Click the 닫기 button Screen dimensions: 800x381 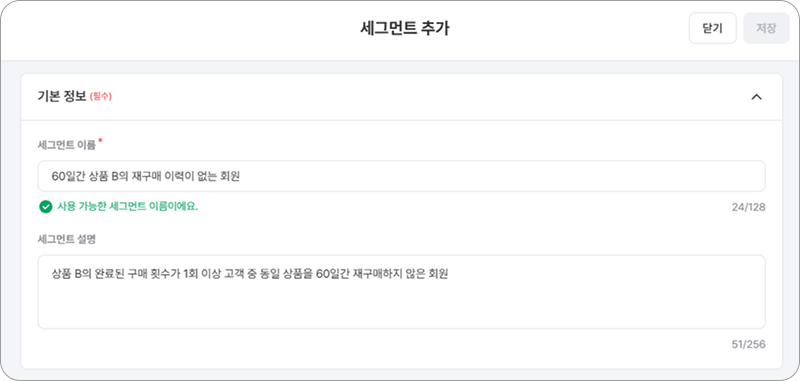[712, 28]
